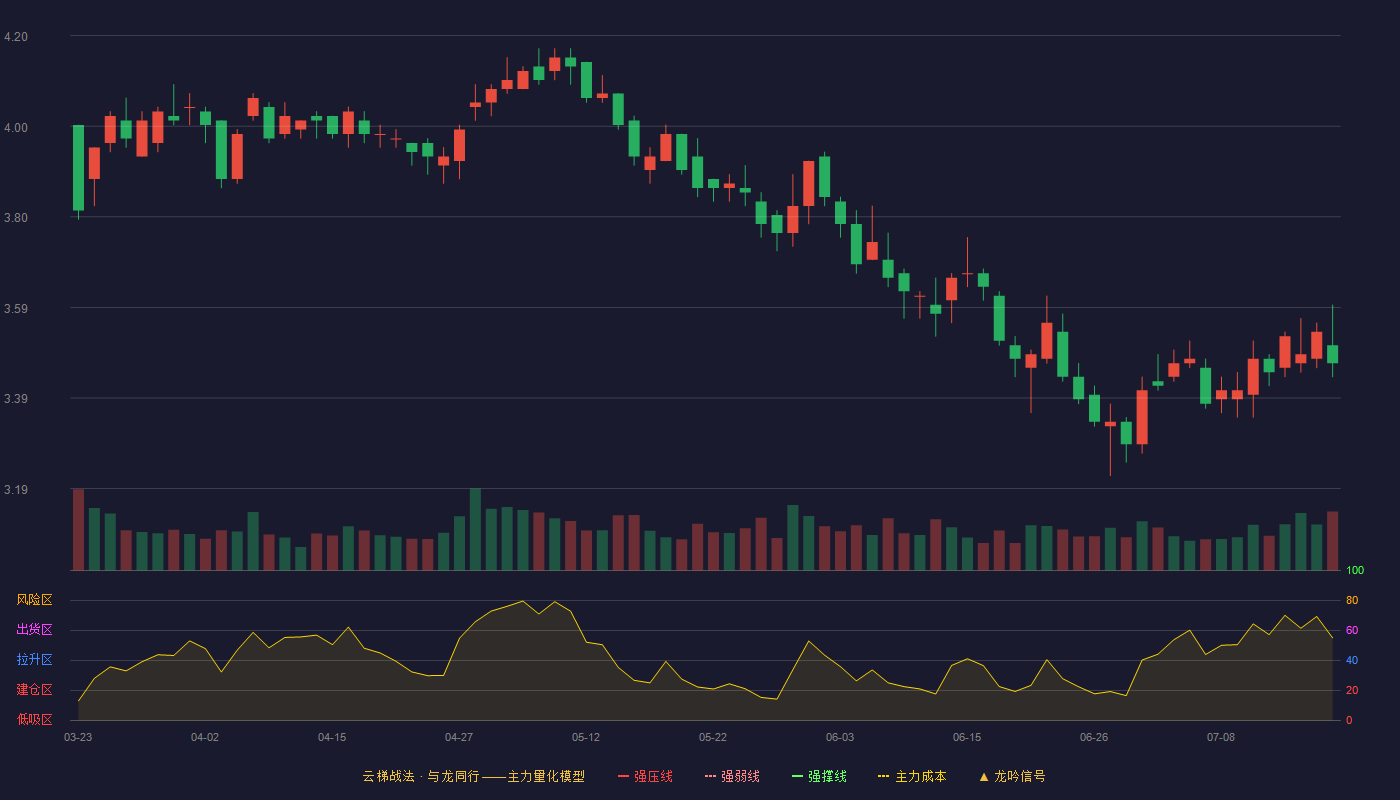Toggle the 强弱线 legend entry

pyautogui.click(x=732, y=776)
